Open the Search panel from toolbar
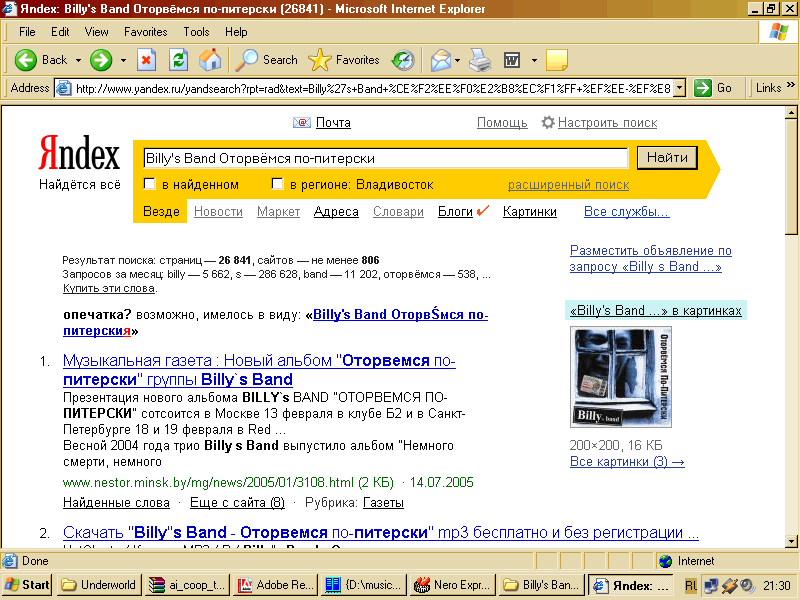 click(x=266, y=60)
